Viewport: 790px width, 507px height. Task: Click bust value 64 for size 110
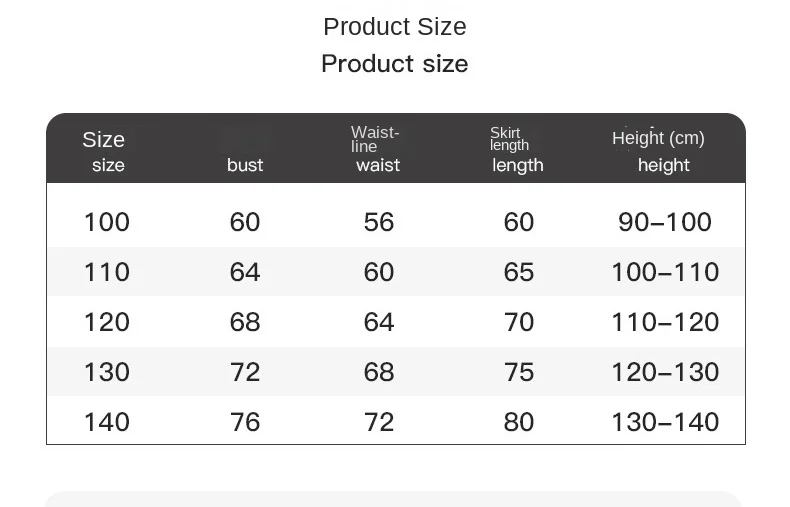245,272
